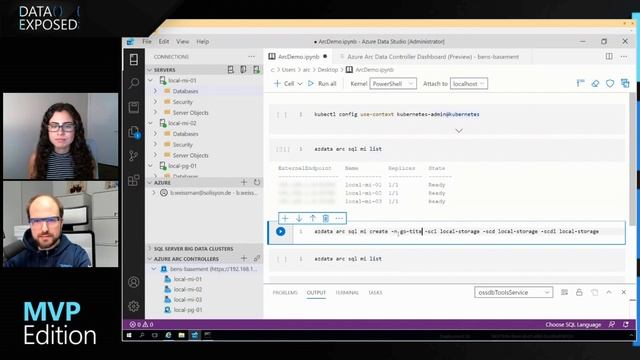The image size is (640, 360).
Task: Click Choose SQL Language in status bar
Action: pyautogui.click(x=573, y=324)
